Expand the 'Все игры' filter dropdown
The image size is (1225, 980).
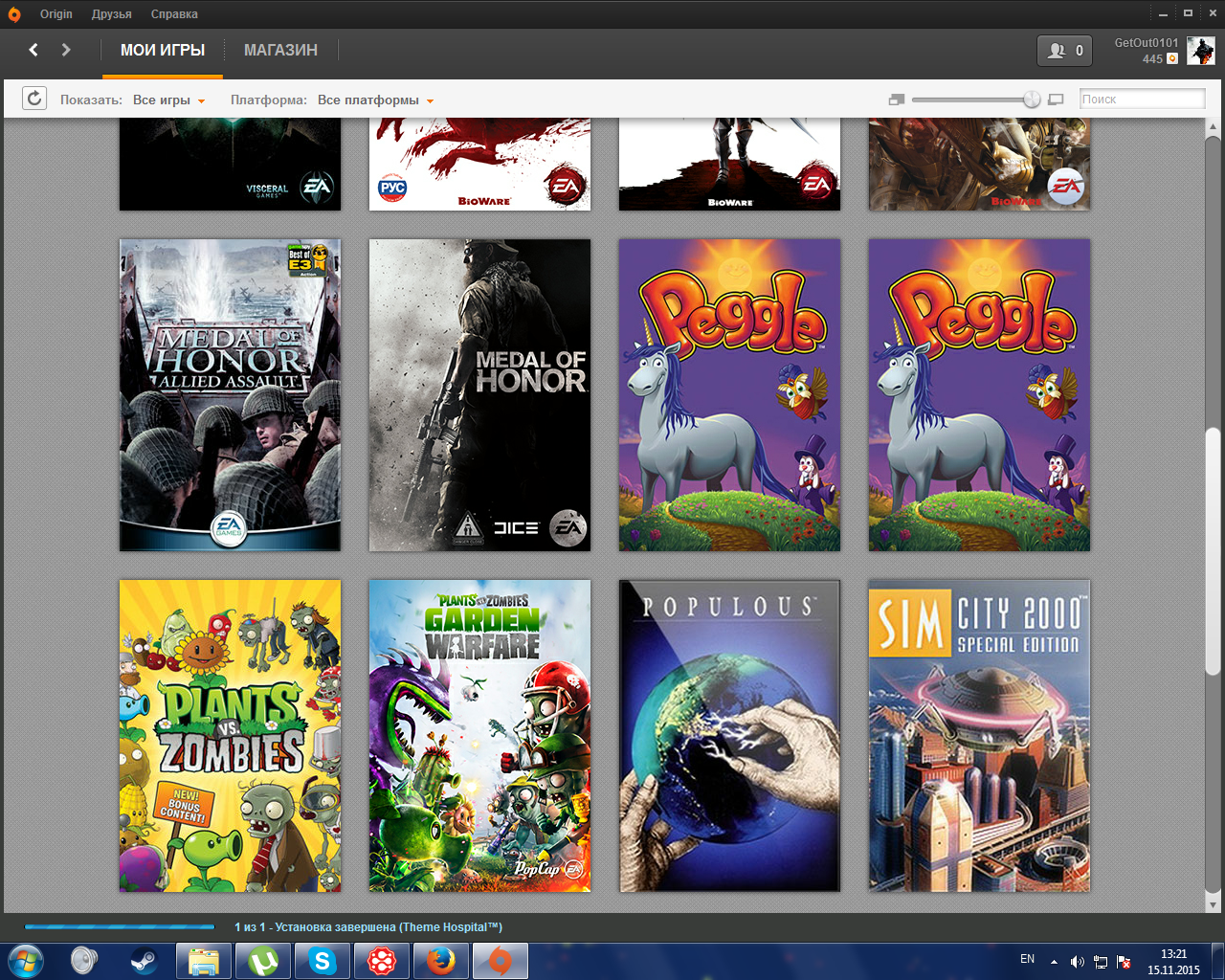click(169, 100)
